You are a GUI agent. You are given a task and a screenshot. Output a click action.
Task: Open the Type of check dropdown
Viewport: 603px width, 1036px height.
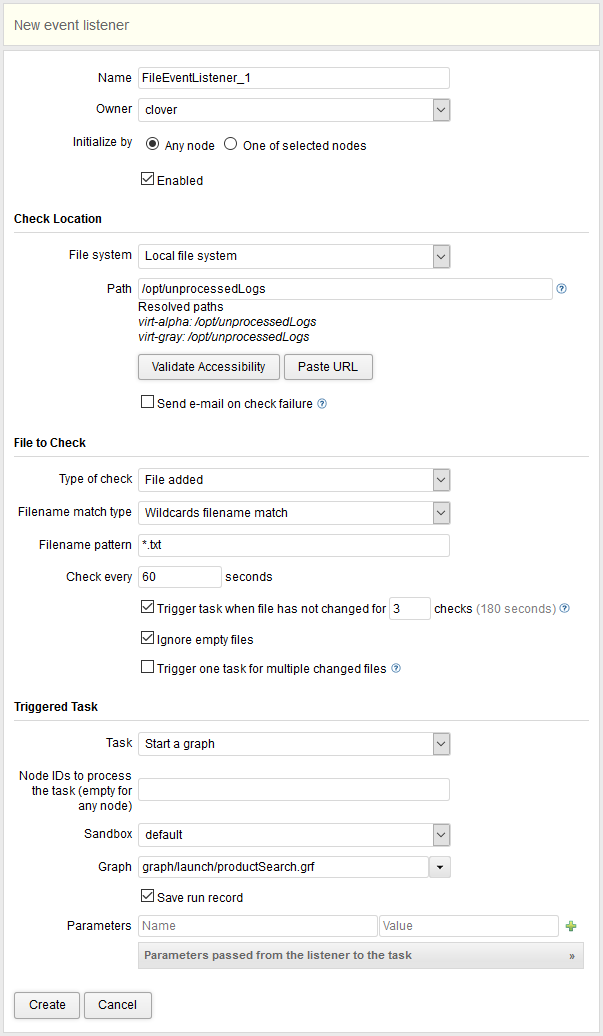click(x=441, y=480)
